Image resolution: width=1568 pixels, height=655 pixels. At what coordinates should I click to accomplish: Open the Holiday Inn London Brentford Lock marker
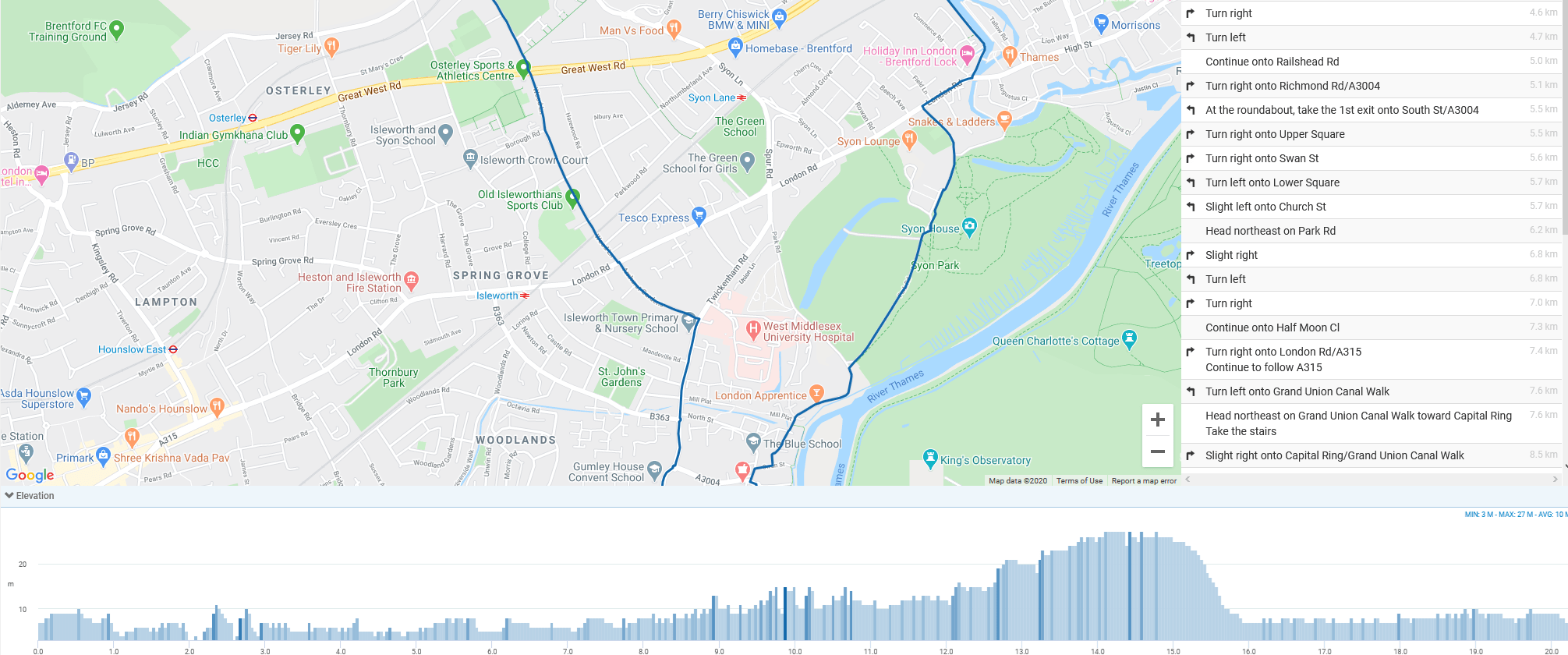tap(967, 54)
